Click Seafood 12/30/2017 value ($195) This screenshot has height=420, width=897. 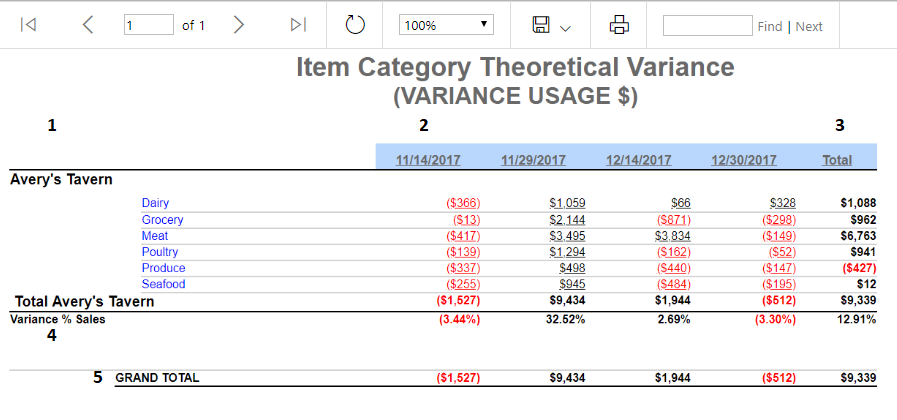click(779, 284)
